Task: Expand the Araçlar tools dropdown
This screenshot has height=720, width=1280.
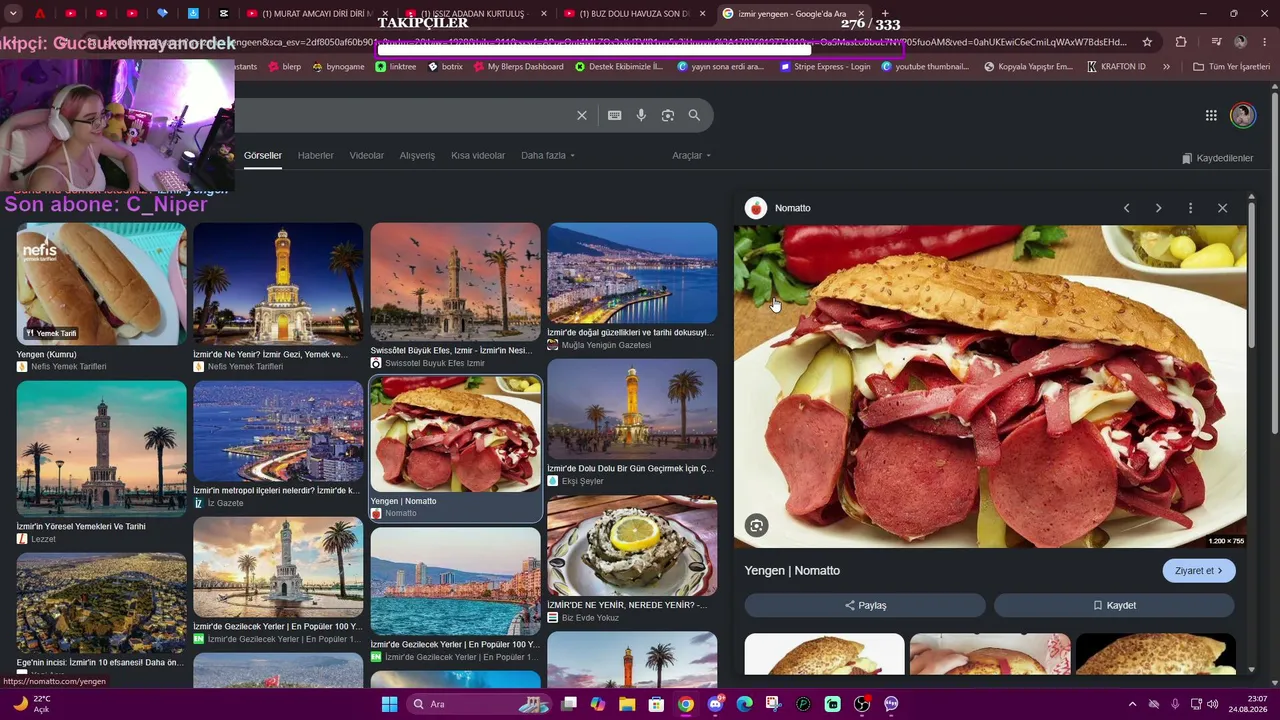Action: point(692,156)
